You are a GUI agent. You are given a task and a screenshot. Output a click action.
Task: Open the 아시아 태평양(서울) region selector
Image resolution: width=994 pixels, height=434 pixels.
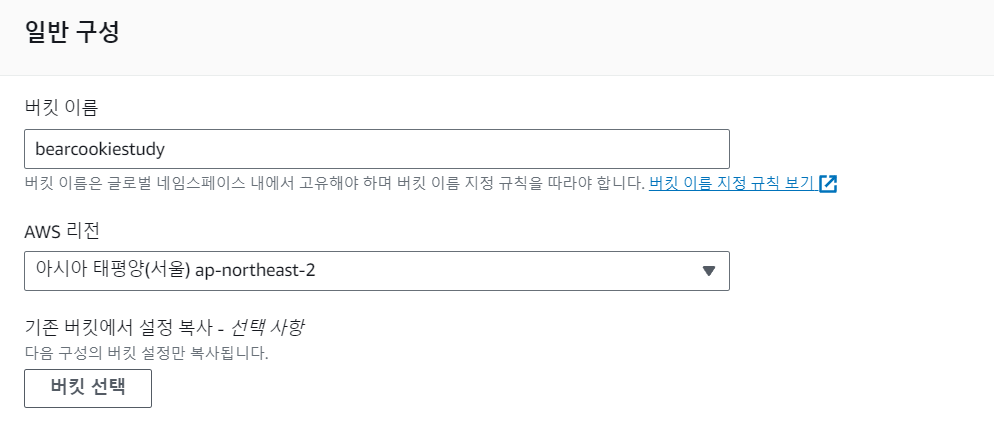(376, 270)
